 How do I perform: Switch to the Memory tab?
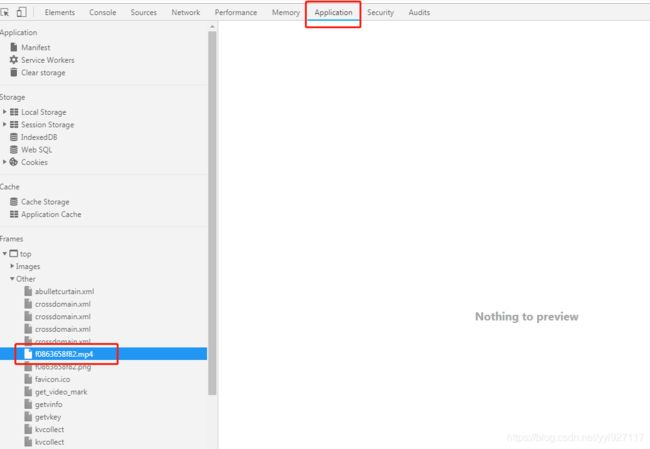click(x=286, y=12)
